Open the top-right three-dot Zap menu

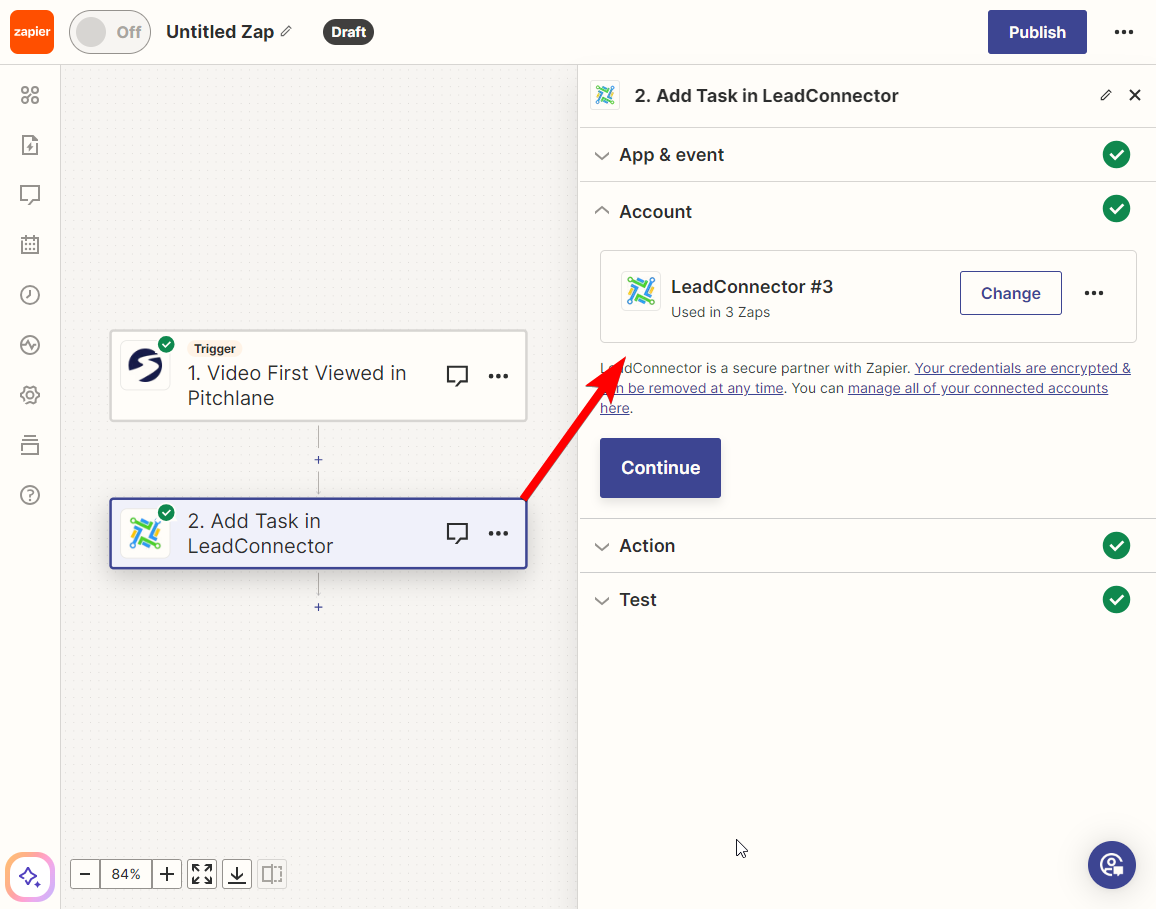click(x=1124, y=32)
